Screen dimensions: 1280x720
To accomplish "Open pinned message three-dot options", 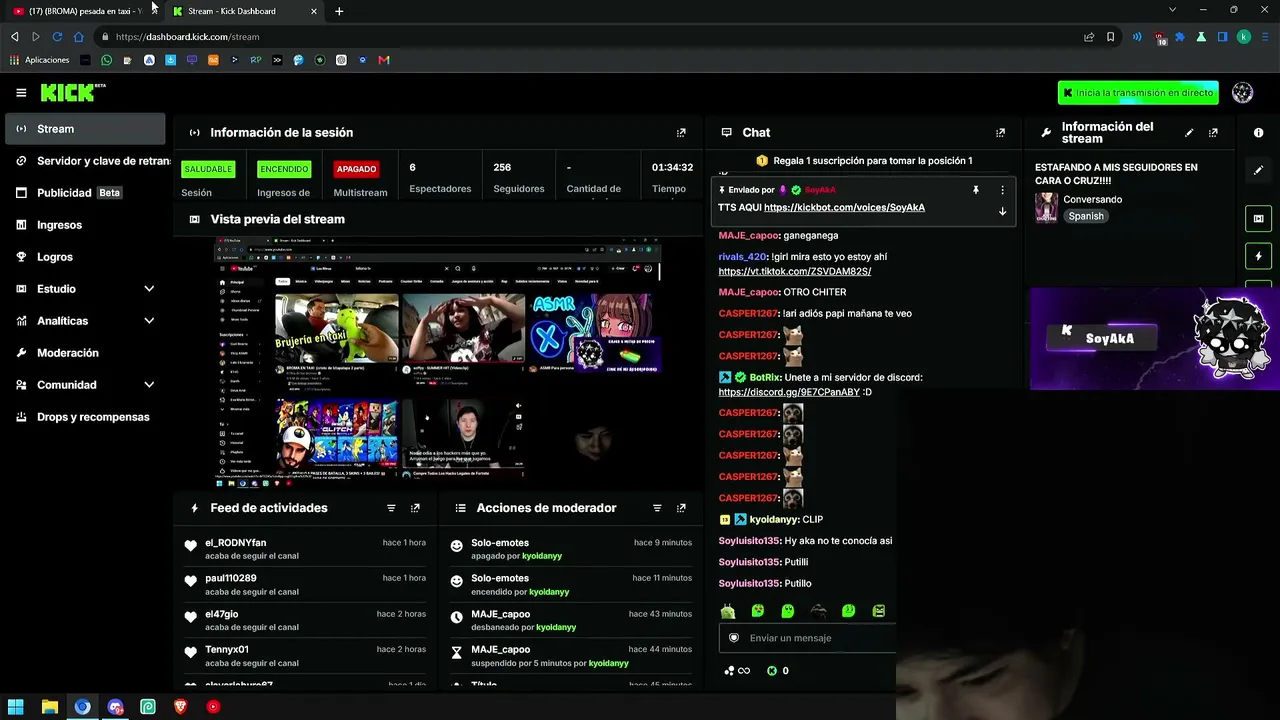I will point(1002,190).
